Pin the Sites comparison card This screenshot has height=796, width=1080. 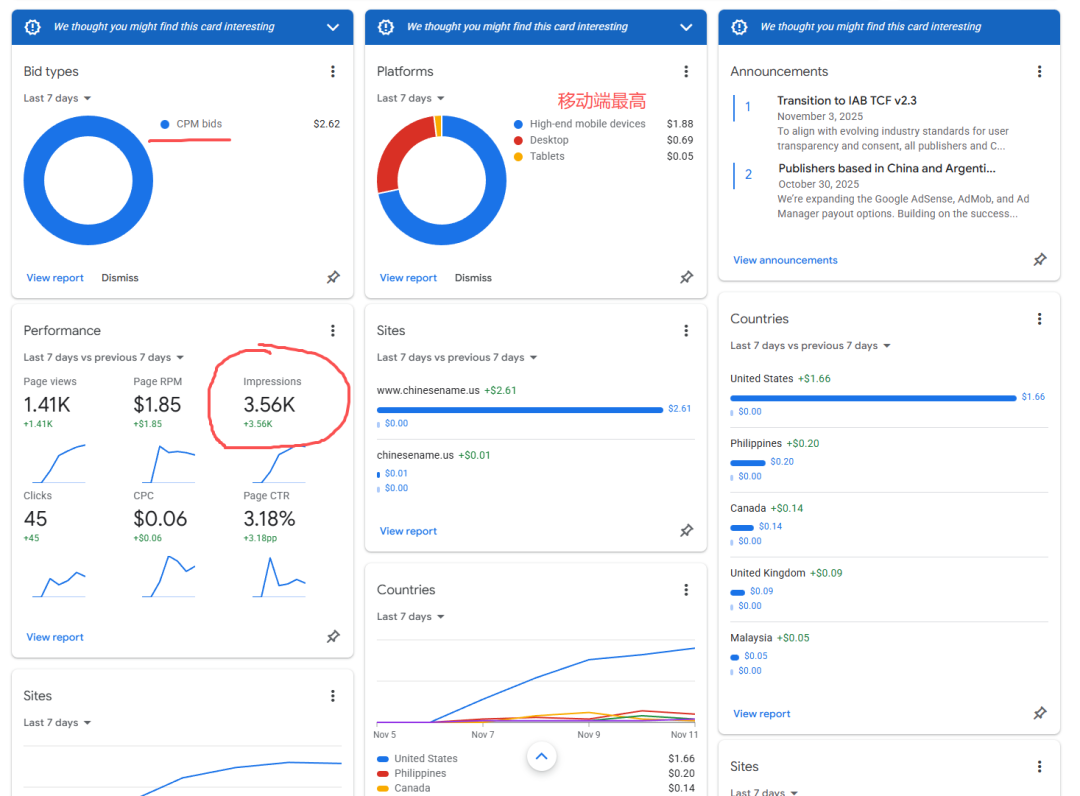686,530
